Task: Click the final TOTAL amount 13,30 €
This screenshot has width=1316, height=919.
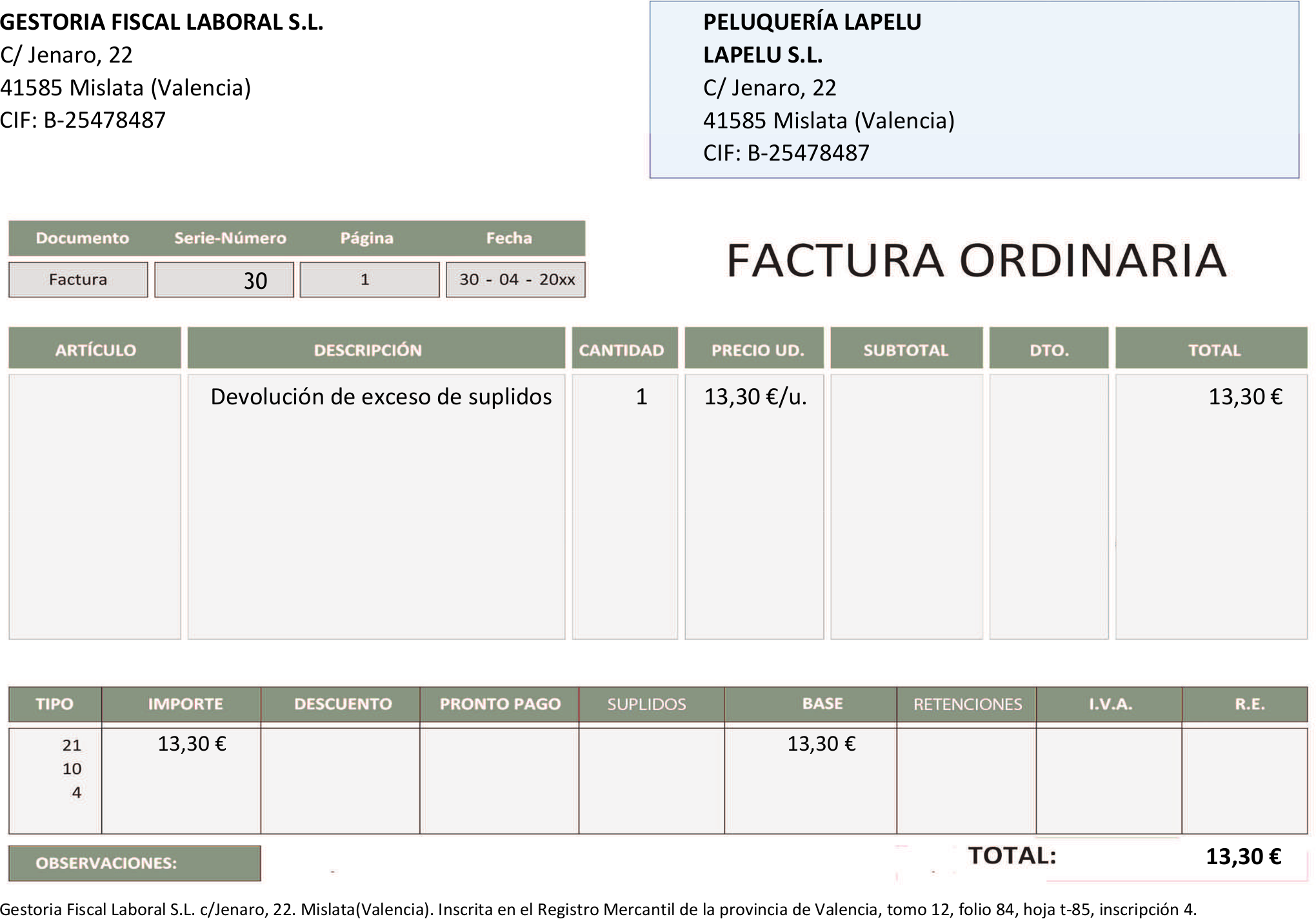Action: [x=1242, y=857]
